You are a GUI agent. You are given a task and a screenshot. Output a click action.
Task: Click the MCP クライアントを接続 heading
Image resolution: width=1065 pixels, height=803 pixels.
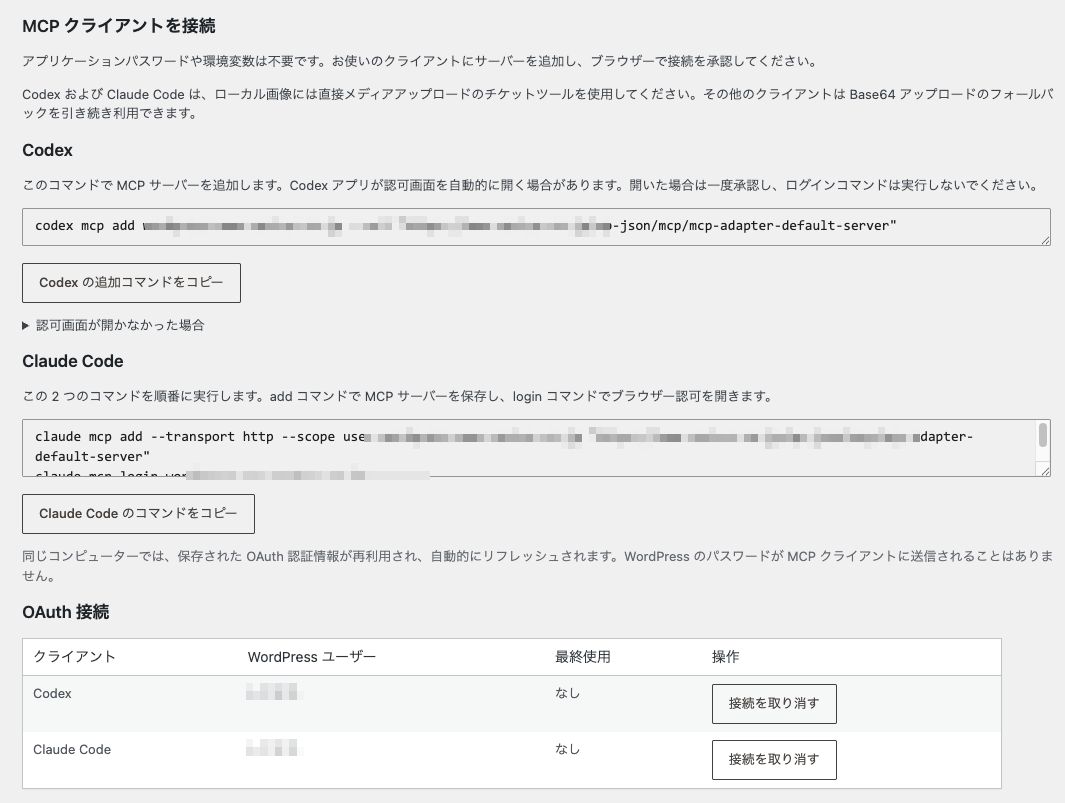tap(119, 26)
